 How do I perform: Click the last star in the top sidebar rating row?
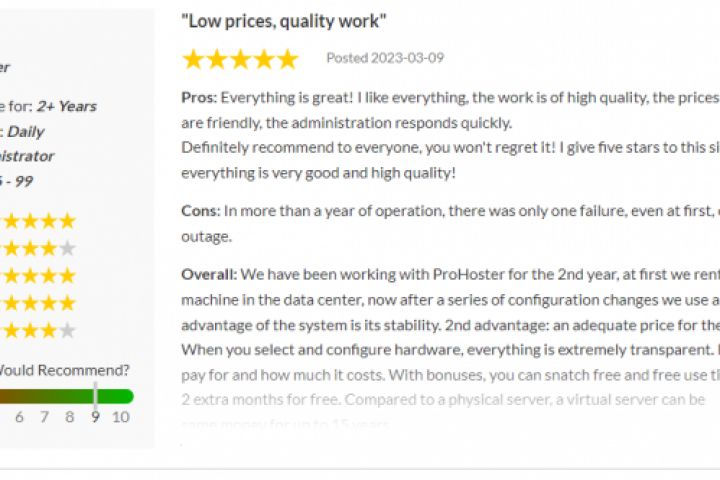tap(67, 221)
